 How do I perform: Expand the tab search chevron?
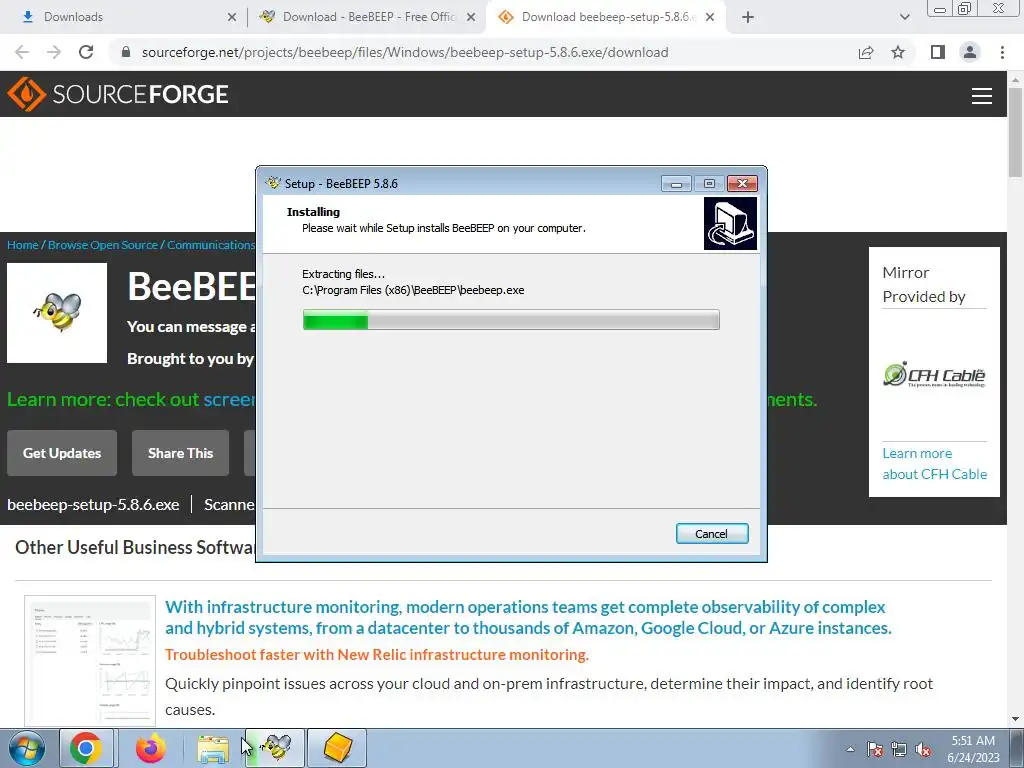[904, 17]
